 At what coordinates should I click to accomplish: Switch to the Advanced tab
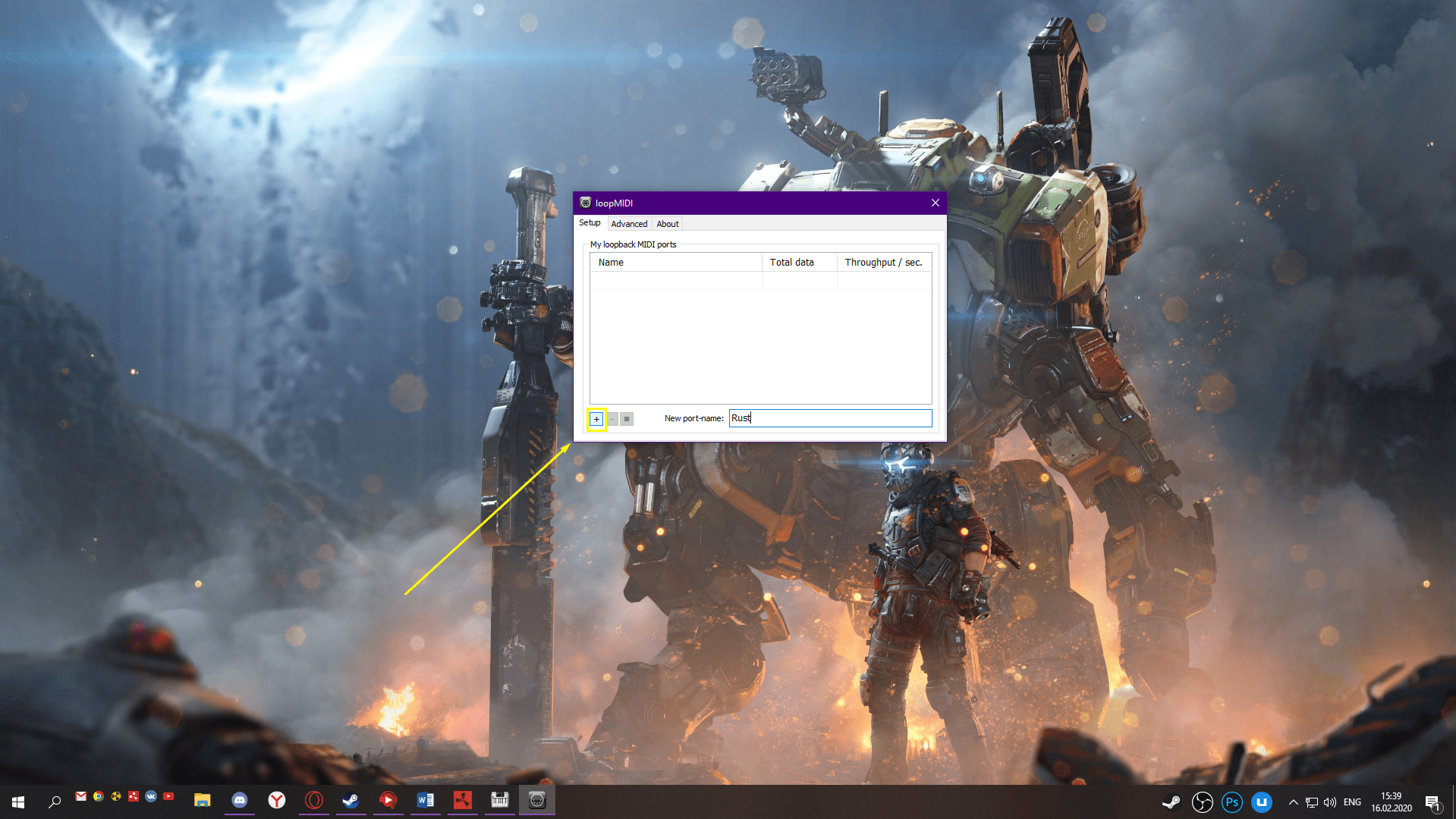(x=629, y=224)
